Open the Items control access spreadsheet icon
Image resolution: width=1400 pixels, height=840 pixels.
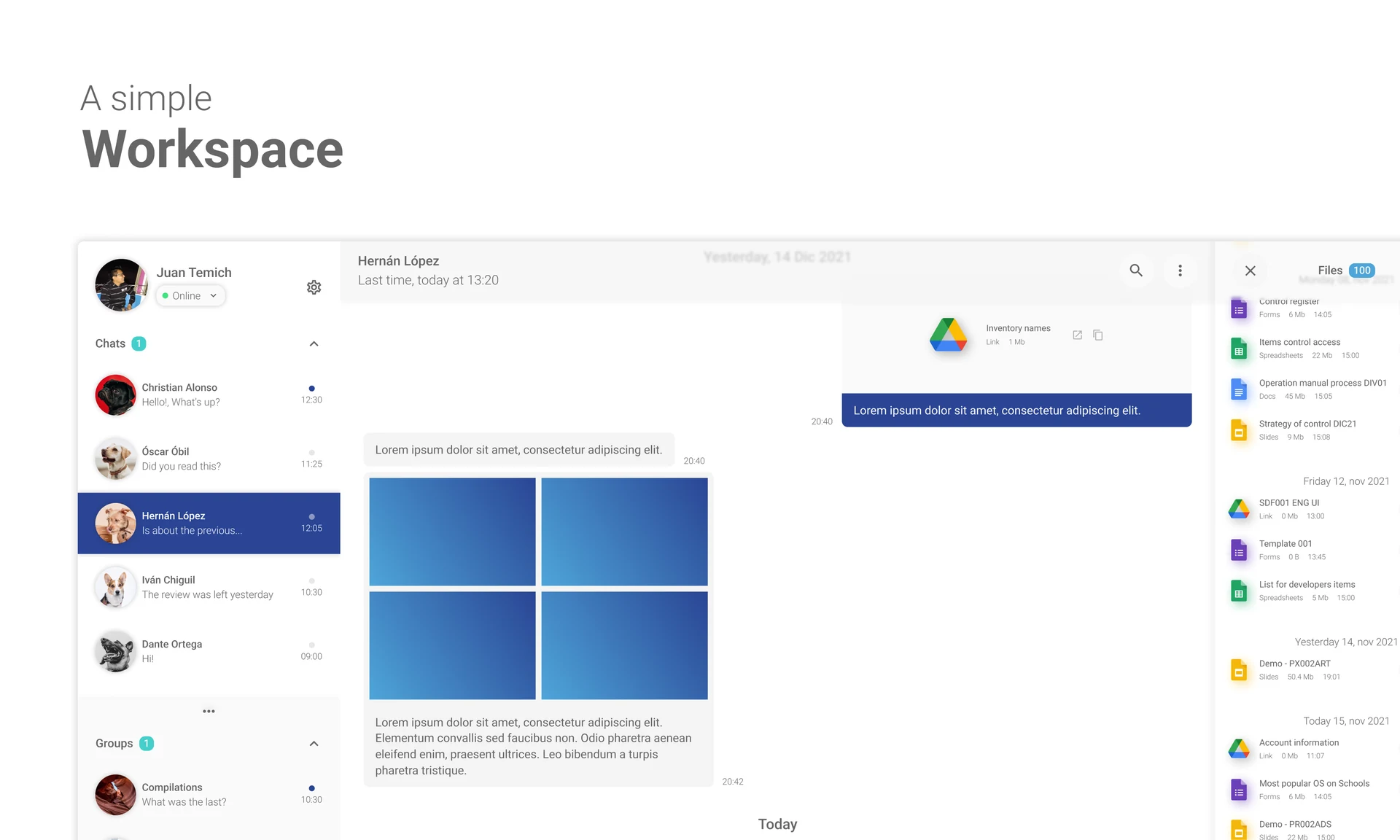(1239, 349)
